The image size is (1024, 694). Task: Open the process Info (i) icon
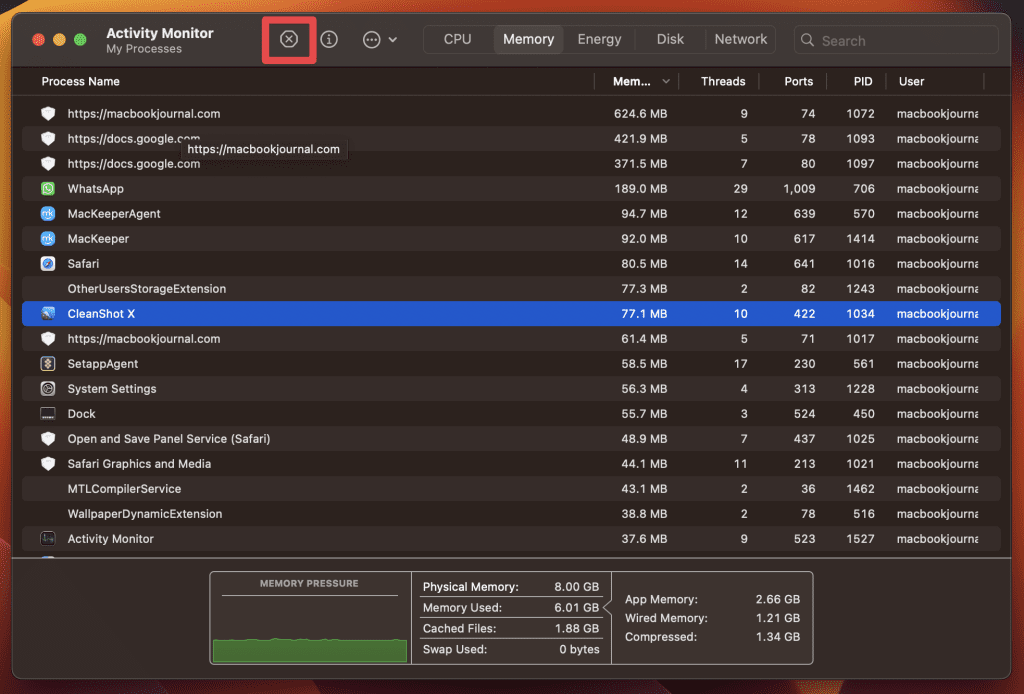pos(329,39)
